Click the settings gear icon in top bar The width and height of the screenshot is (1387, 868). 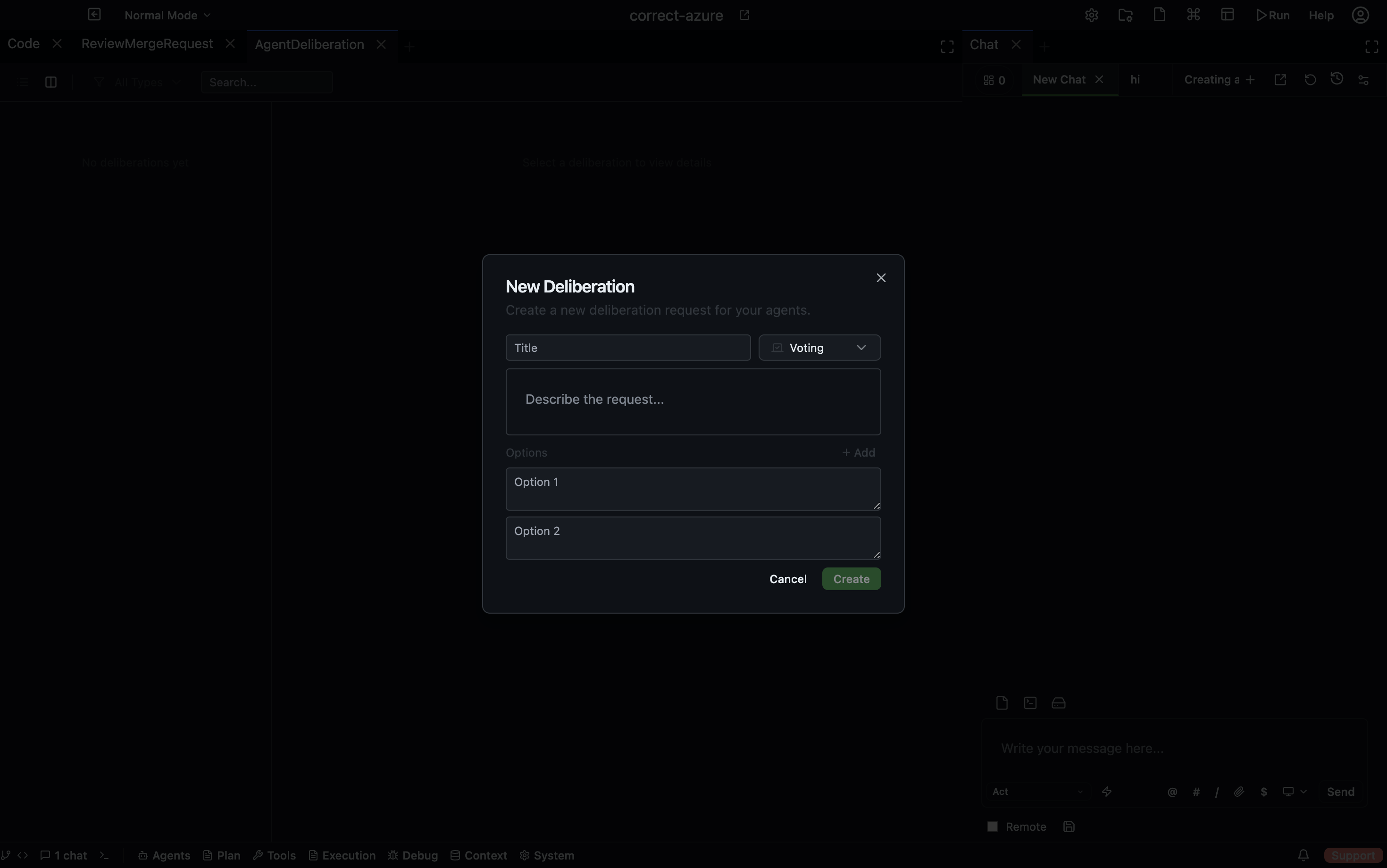(x=1091, y=16)
